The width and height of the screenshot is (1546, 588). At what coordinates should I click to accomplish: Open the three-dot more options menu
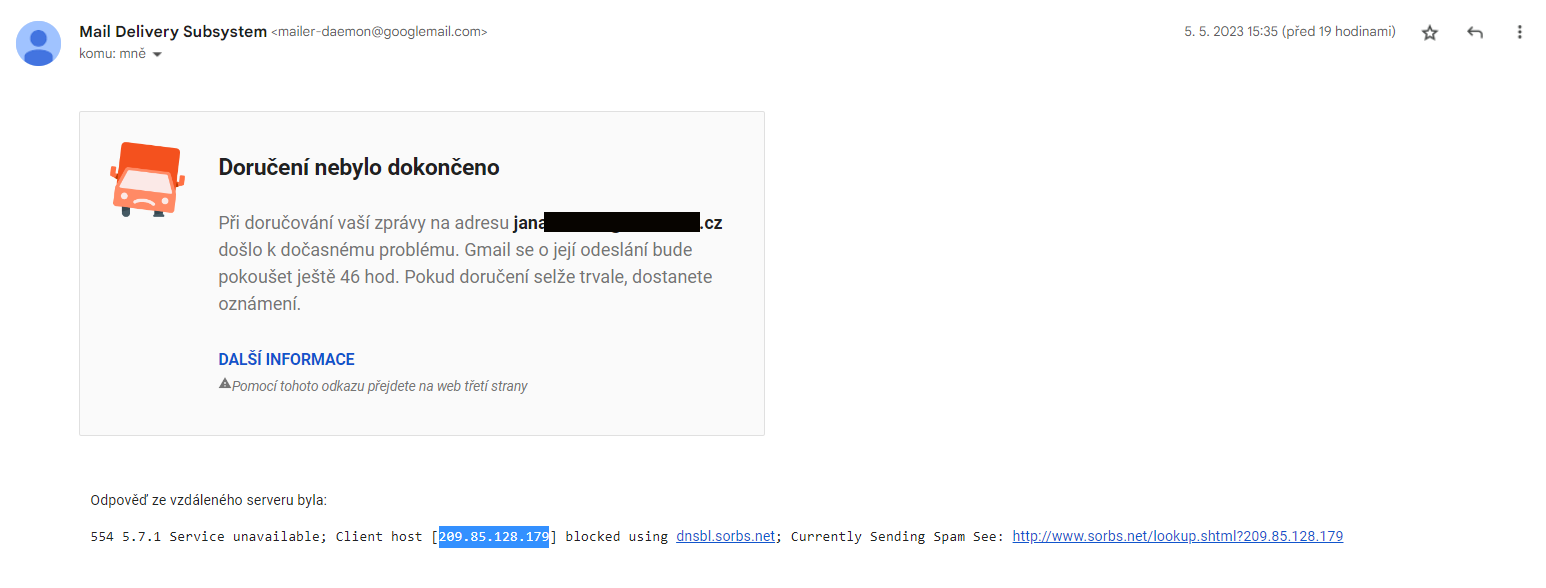click(x=1519, y=33)
